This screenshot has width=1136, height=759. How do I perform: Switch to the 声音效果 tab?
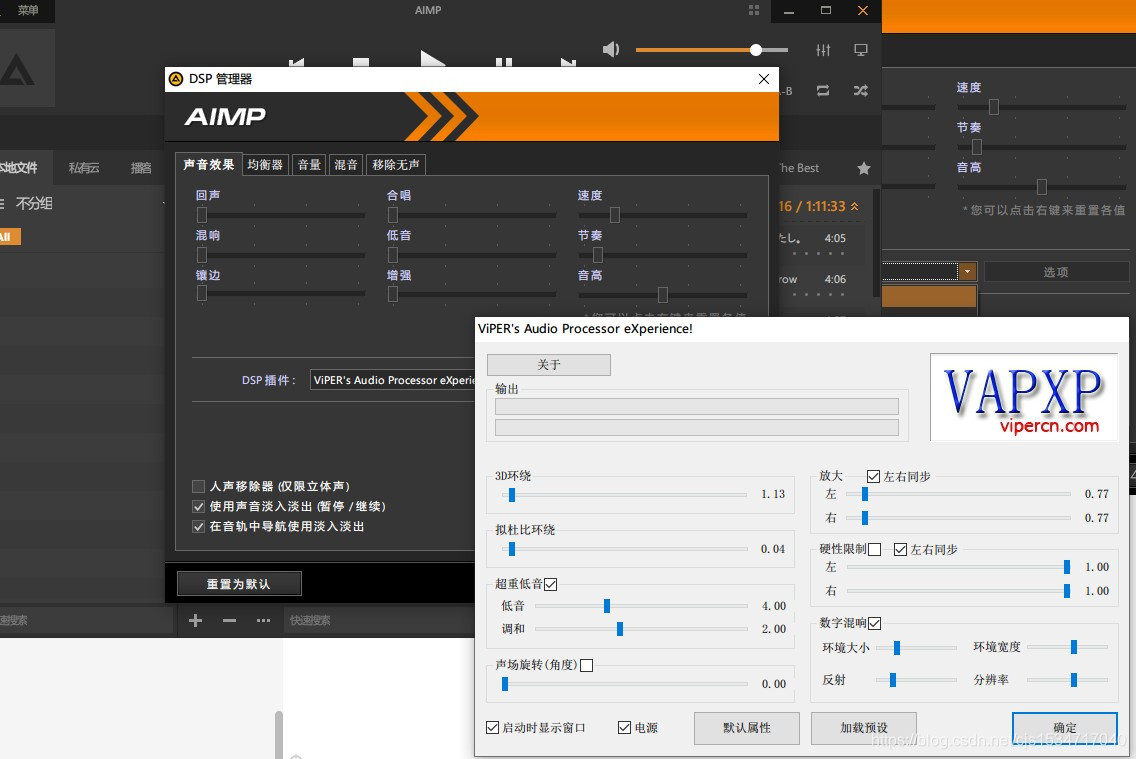pos(209,164)
